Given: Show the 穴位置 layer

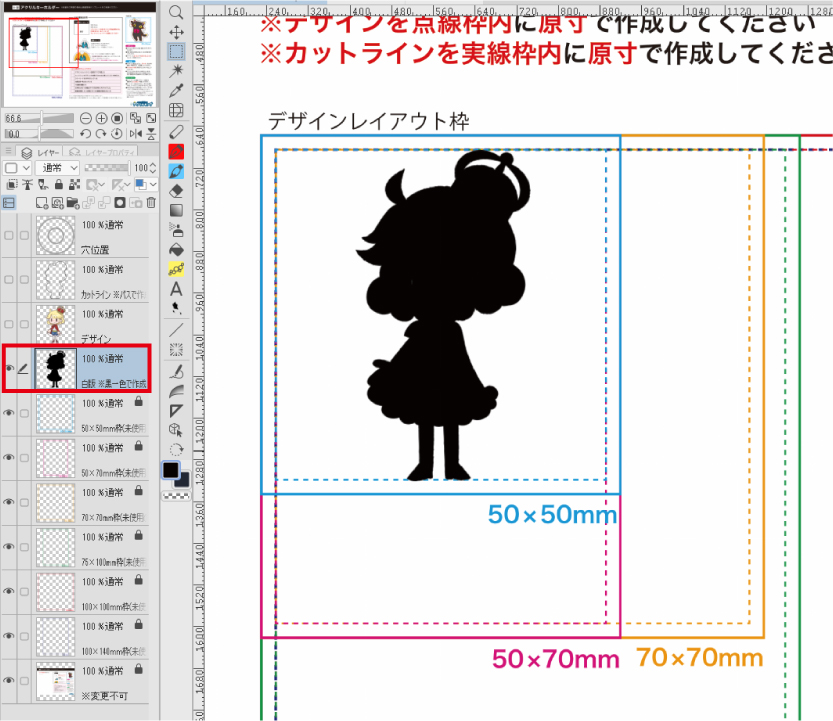Looking at the screenshot, I should tap(9, 236).
